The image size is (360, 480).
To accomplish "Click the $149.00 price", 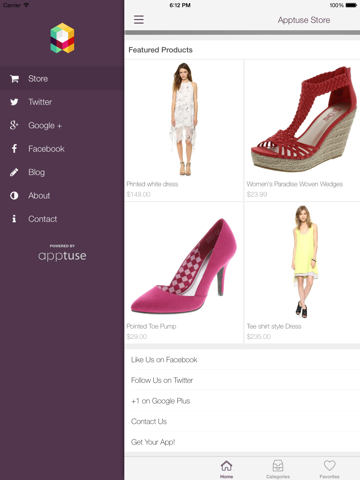I will click(x=139, y=194).
